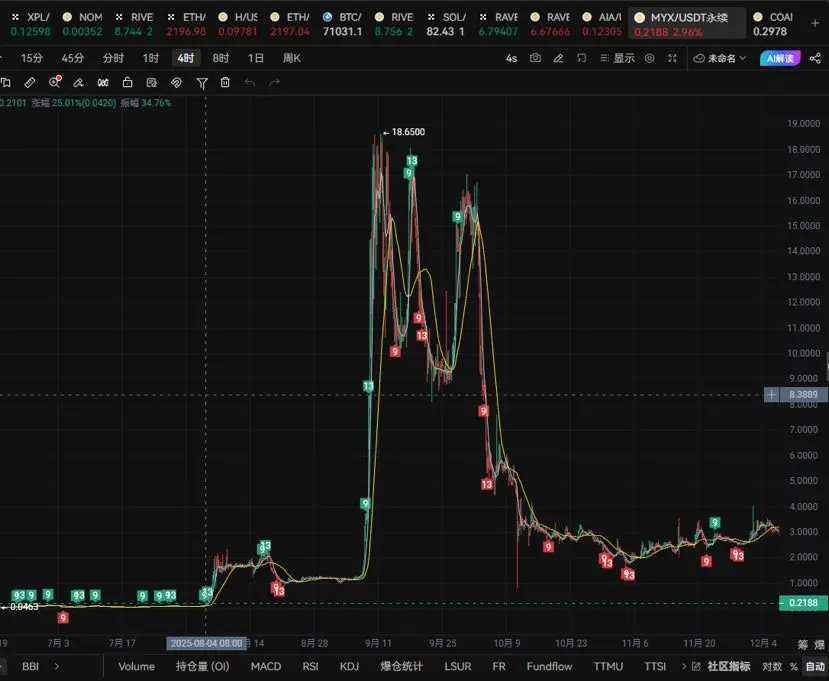Open the 未命名 layout dropdown
Image resolution: width=829 pixels, height=681 pixels.
click(x=720, y=58)
